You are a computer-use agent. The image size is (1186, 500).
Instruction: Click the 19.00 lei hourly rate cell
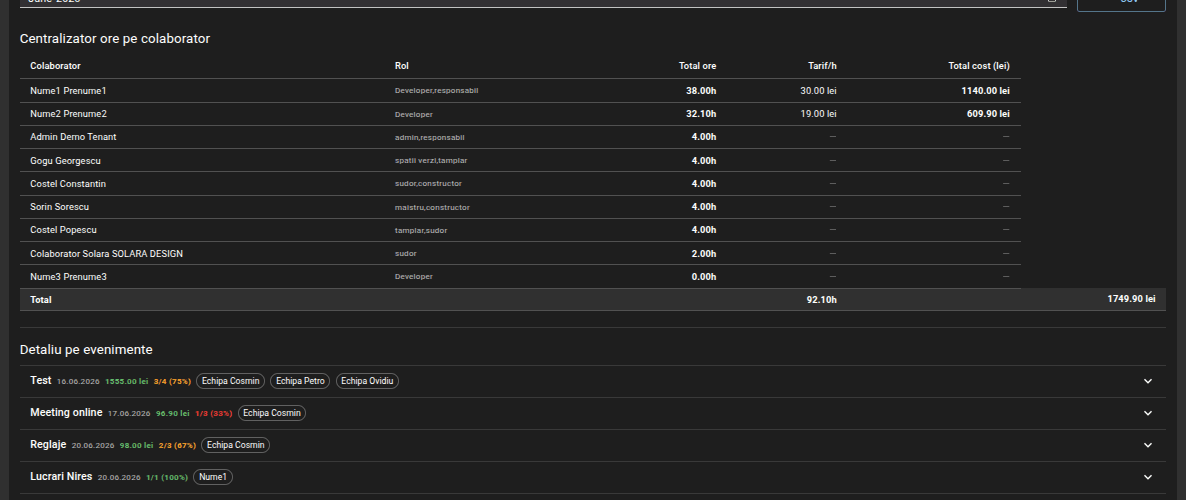[x=818, y=114]
